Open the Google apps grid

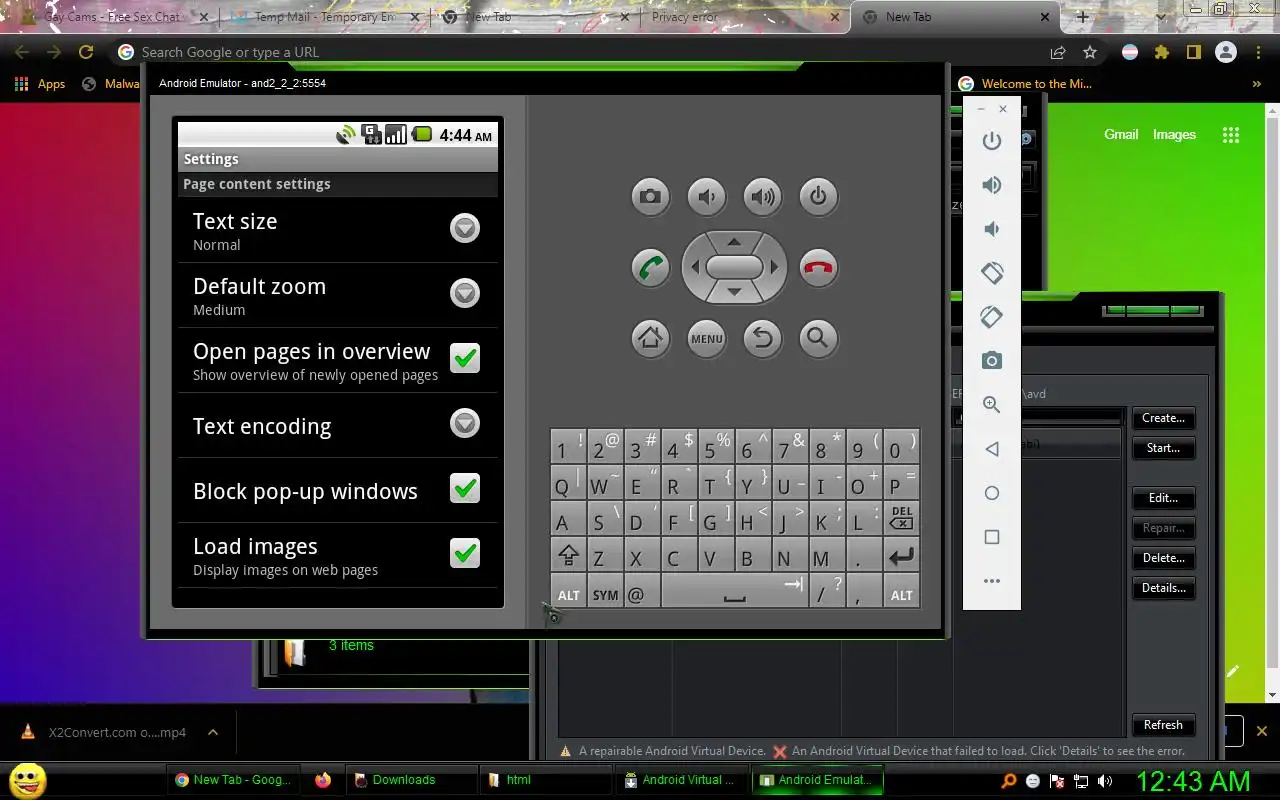pyautogui.click(x=1231, y=135)
